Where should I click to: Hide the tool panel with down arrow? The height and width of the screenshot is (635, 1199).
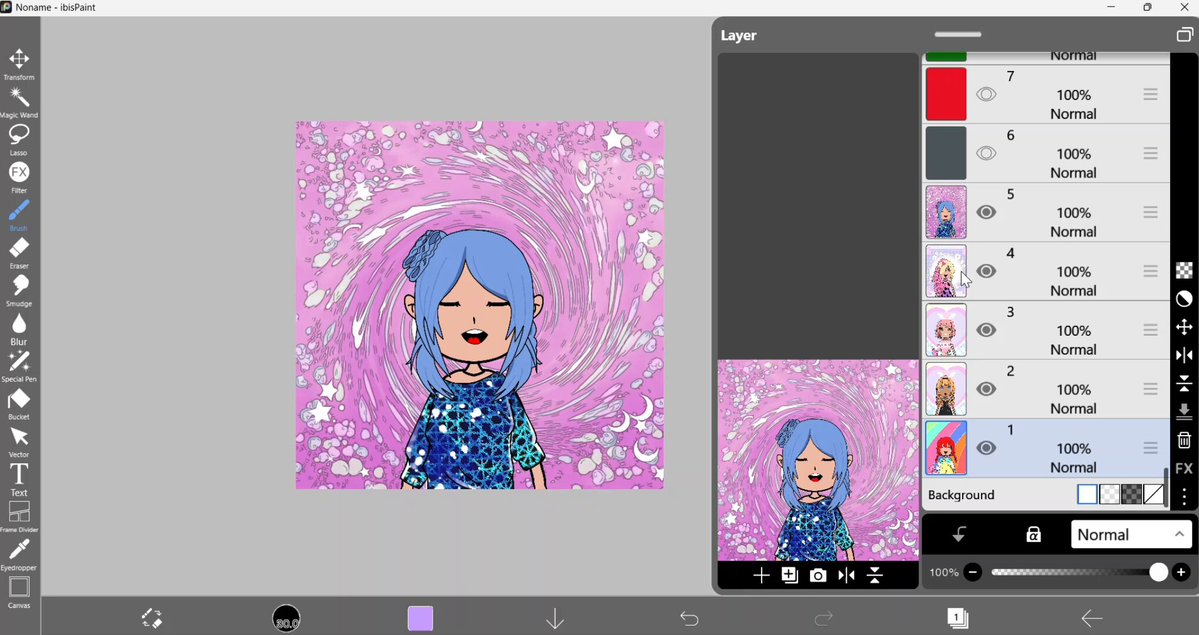tap(554, 618)
